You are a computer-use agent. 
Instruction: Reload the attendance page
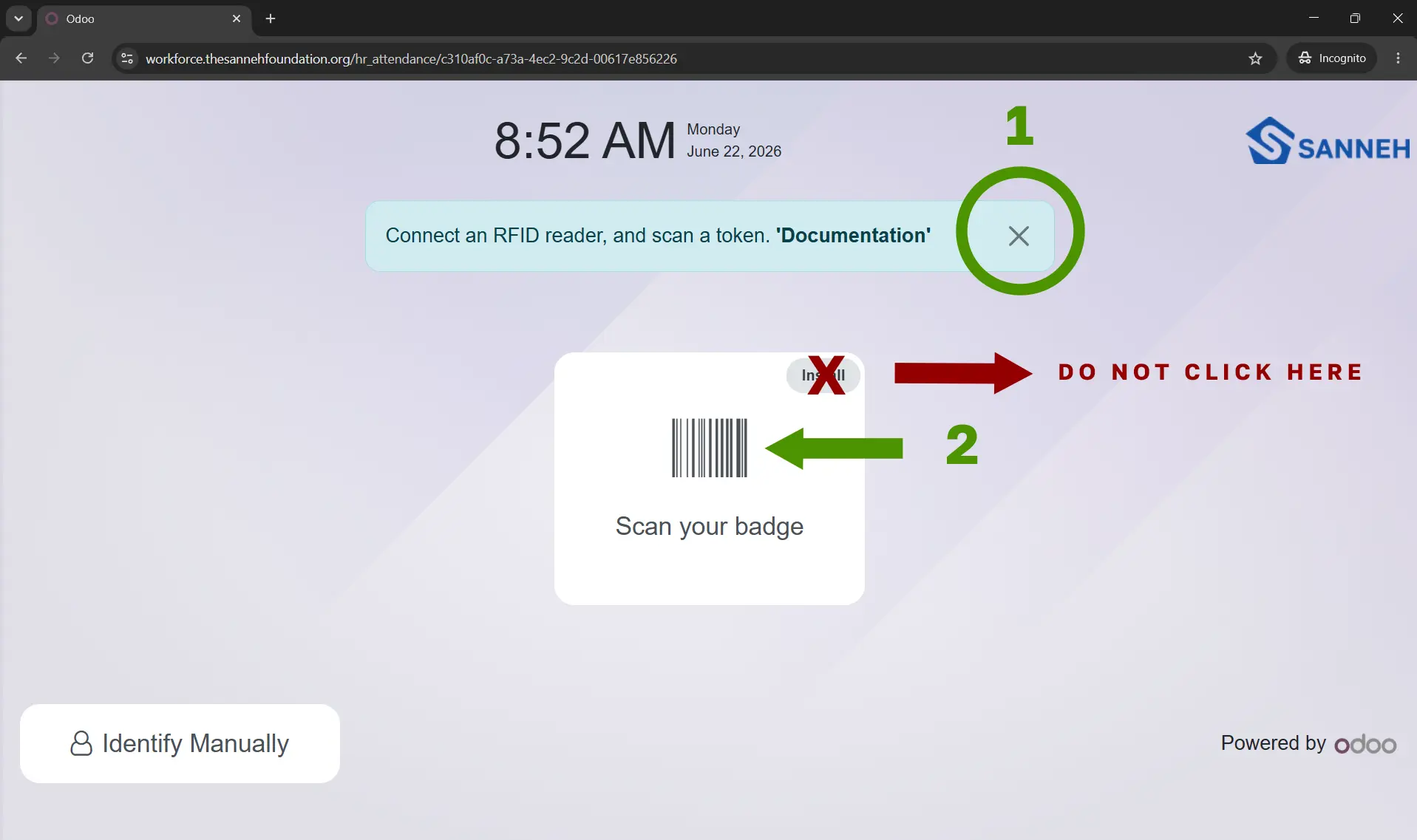tap(87, 58)
